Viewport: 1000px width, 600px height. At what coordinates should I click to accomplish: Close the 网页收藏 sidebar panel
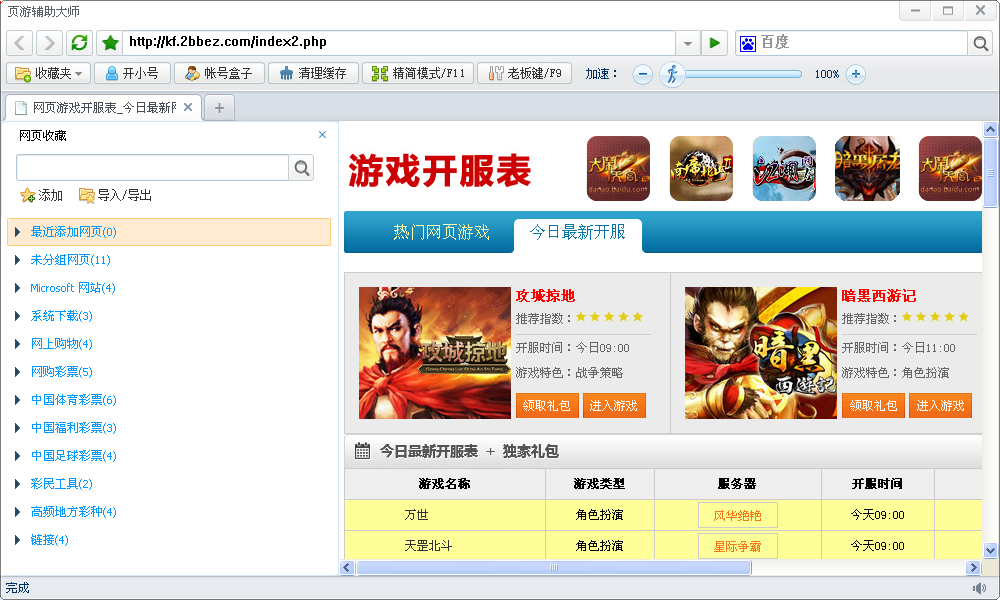(x=322, y=135)
